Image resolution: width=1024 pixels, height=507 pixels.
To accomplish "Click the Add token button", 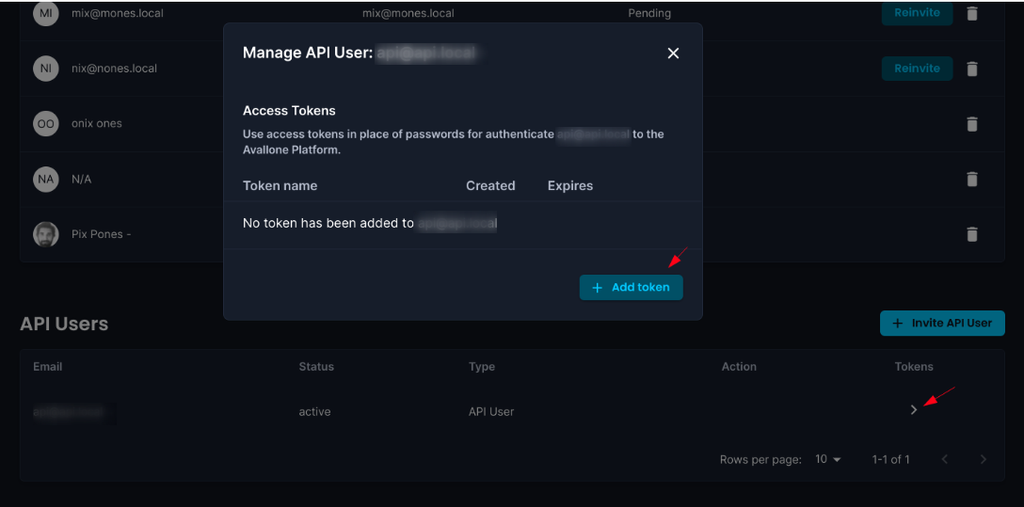I will (x=631, y=287).
